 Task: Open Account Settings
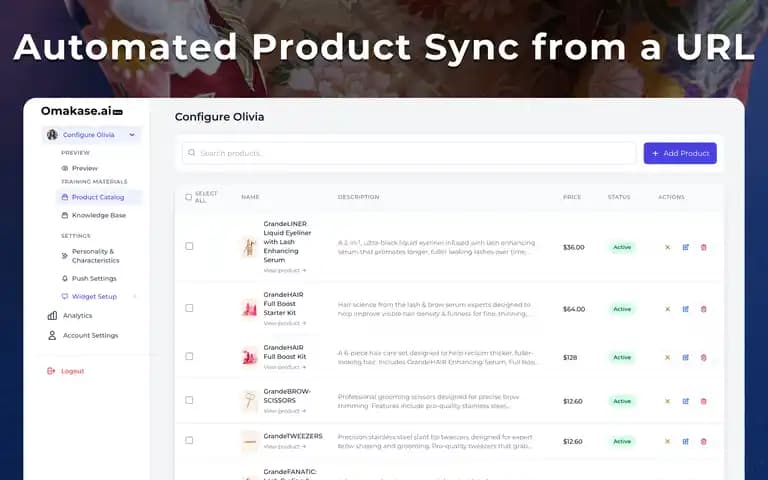tap(90, 336)
